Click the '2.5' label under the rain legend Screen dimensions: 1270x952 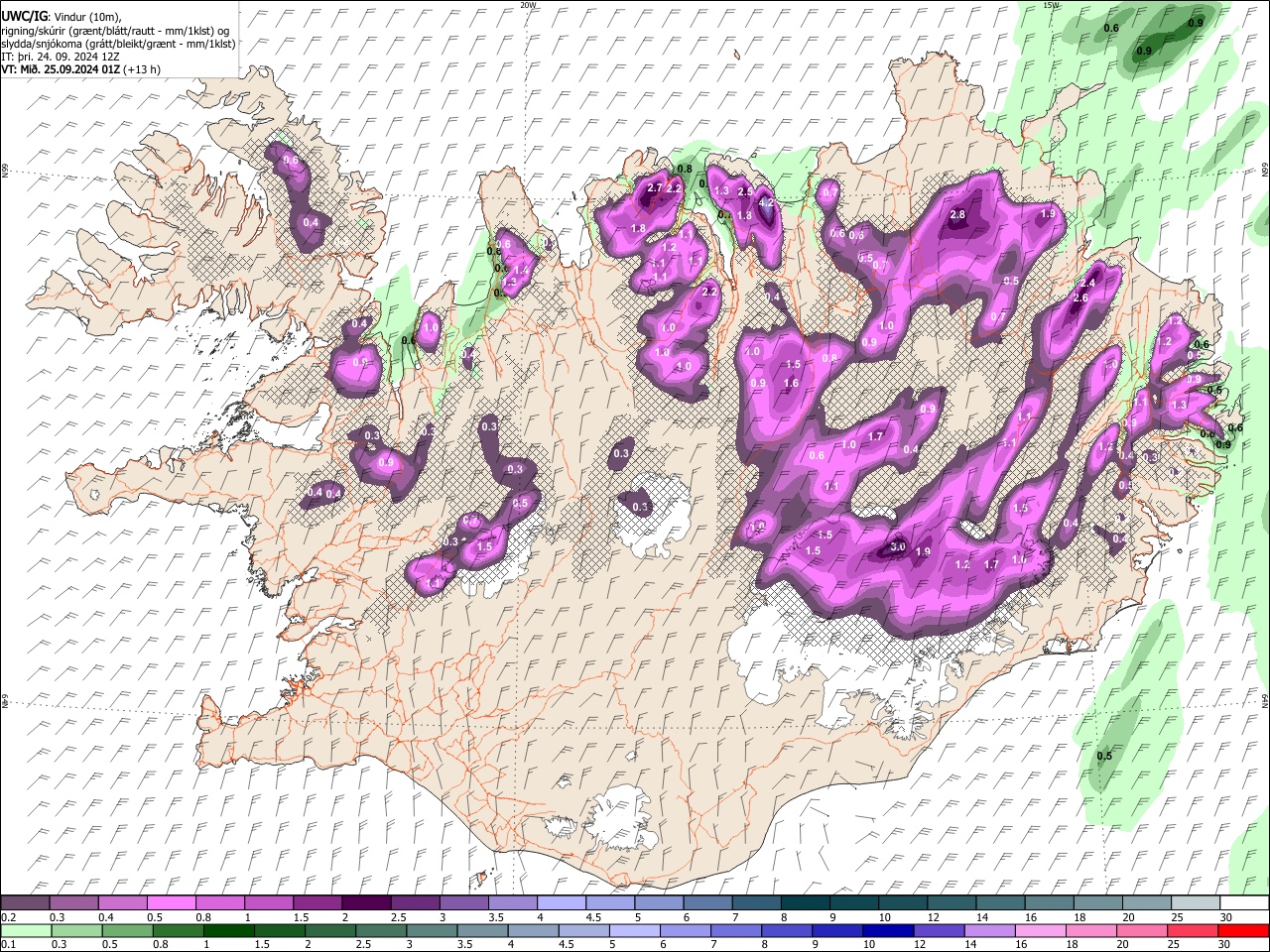(x=365, y=945)
